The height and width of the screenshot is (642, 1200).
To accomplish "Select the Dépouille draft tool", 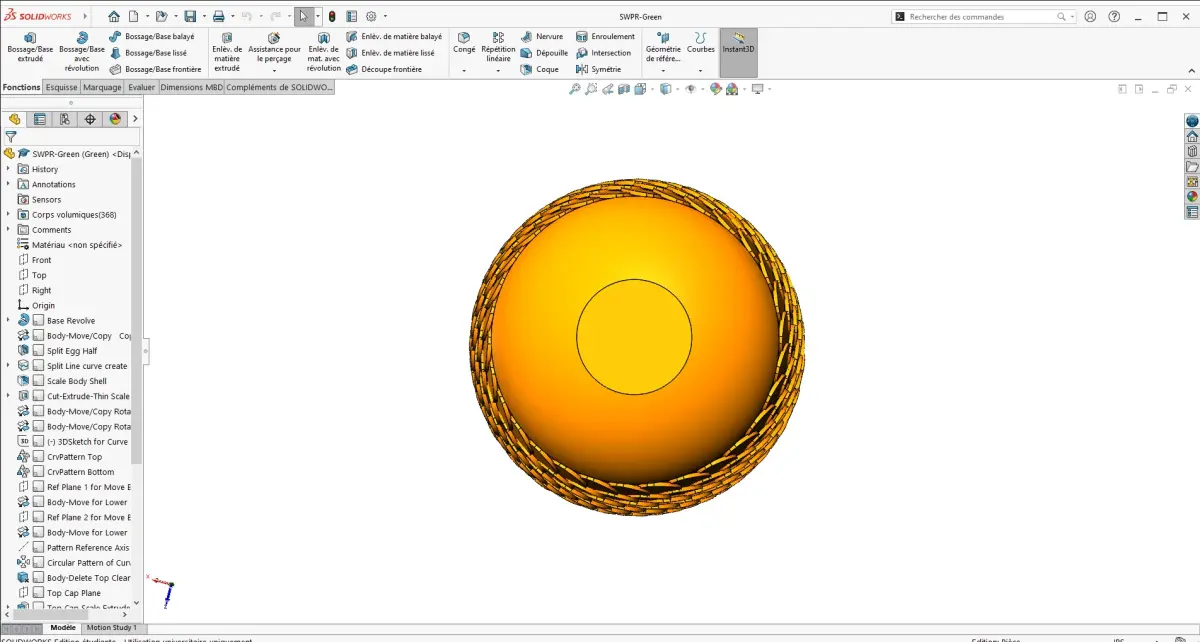I will (x=544, y=53).
